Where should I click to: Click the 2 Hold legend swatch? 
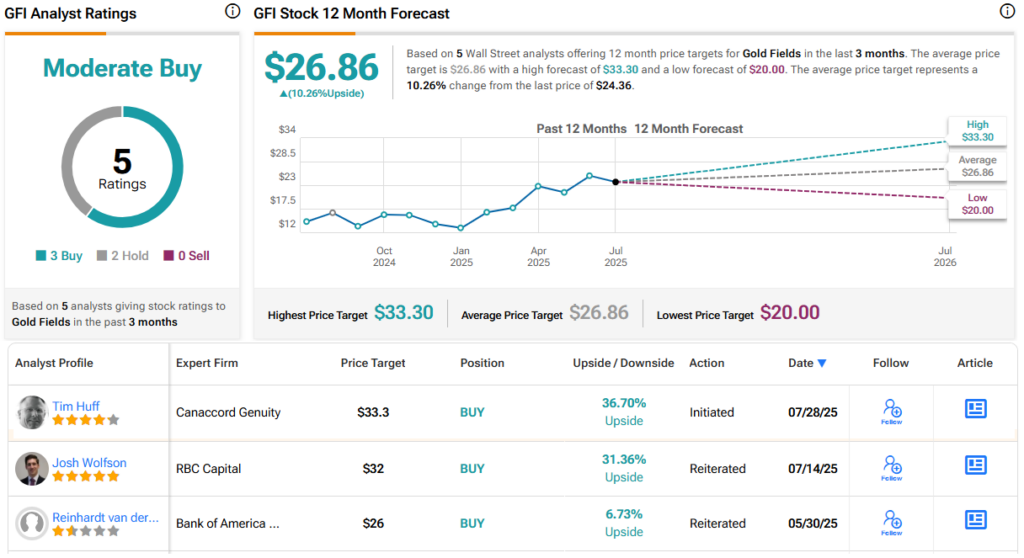tap(102, 255)
